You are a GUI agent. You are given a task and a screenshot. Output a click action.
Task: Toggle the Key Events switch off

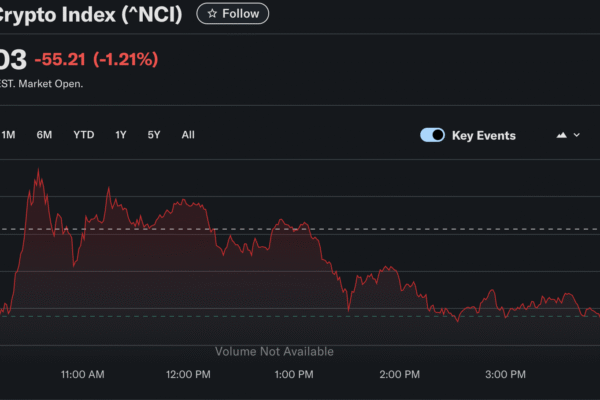[x=432, y=135]
